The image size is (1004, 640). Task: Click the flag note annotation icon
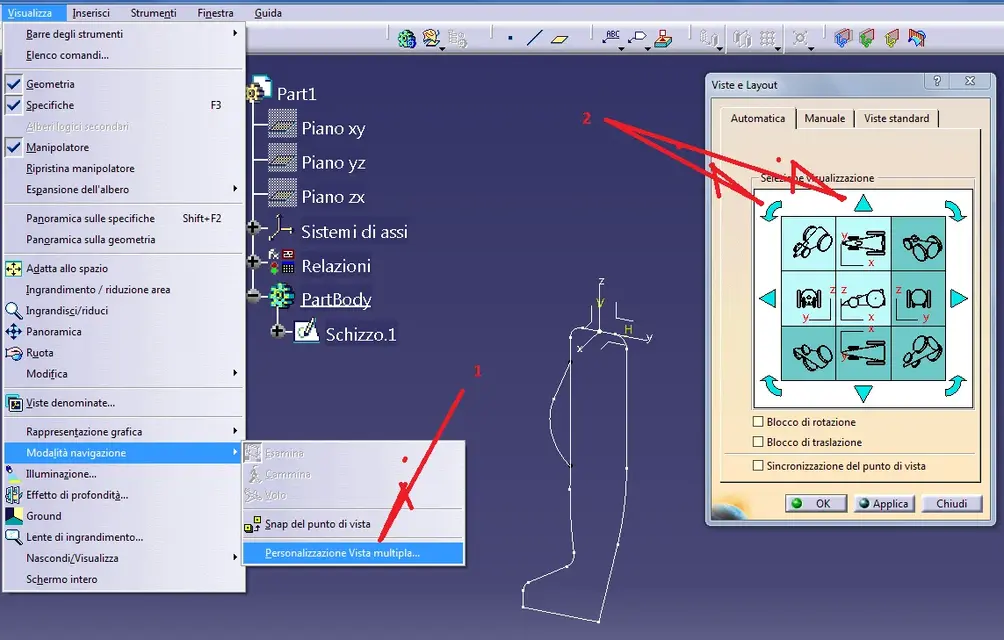pos(637,38)
